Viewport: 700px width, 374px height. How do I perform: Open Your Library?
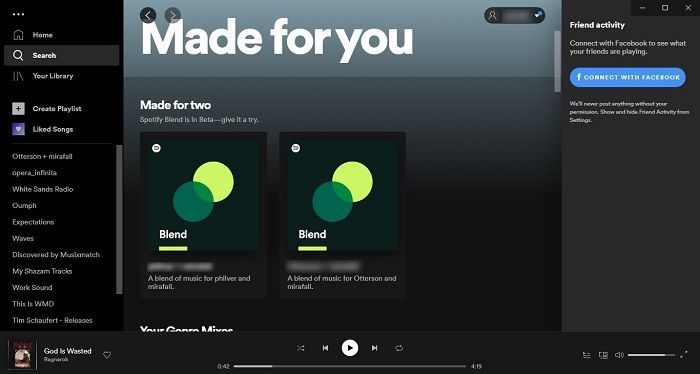point(62,76)
